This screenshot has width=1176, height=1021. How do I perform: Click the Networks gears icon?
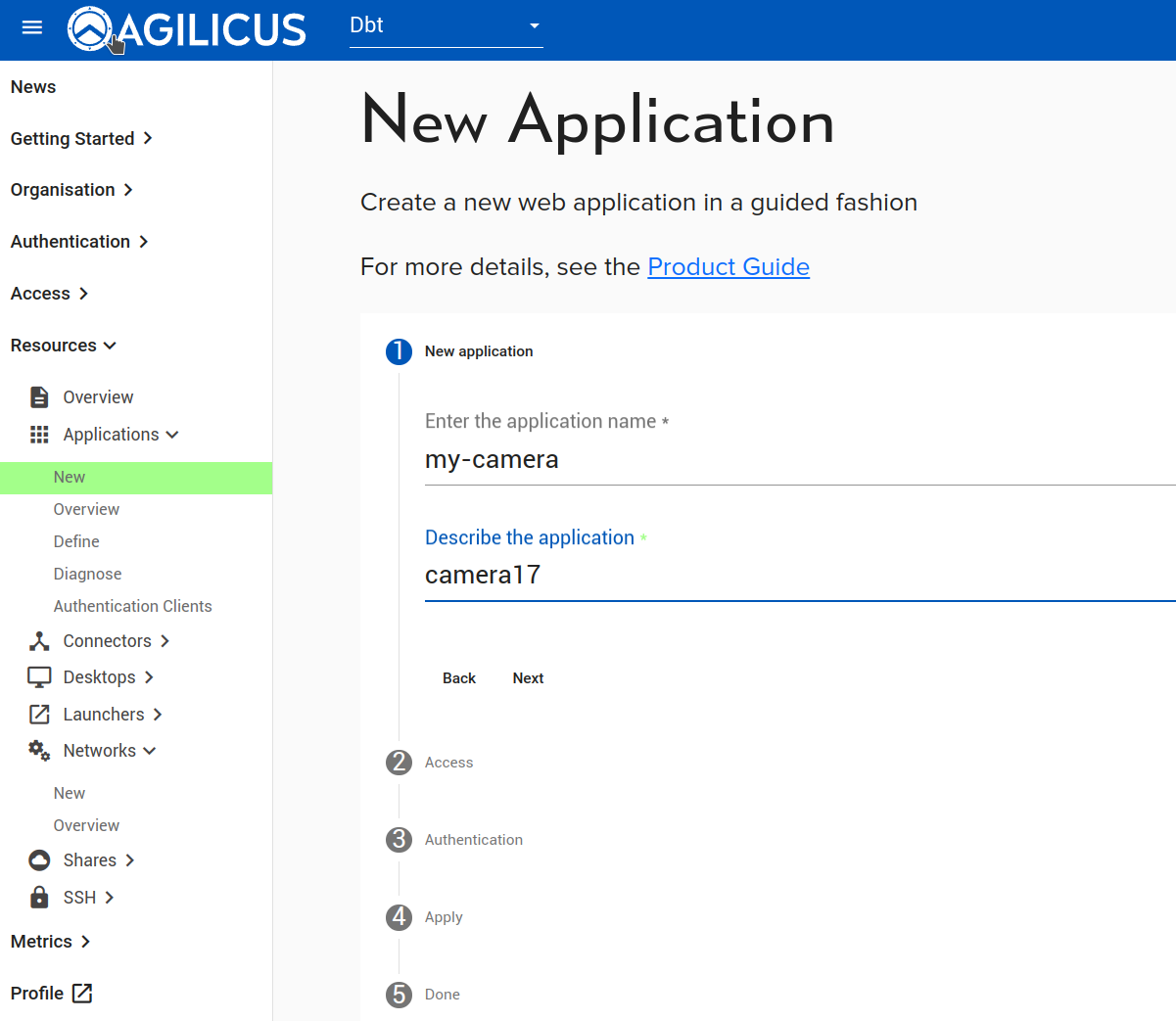pos(39,750)
